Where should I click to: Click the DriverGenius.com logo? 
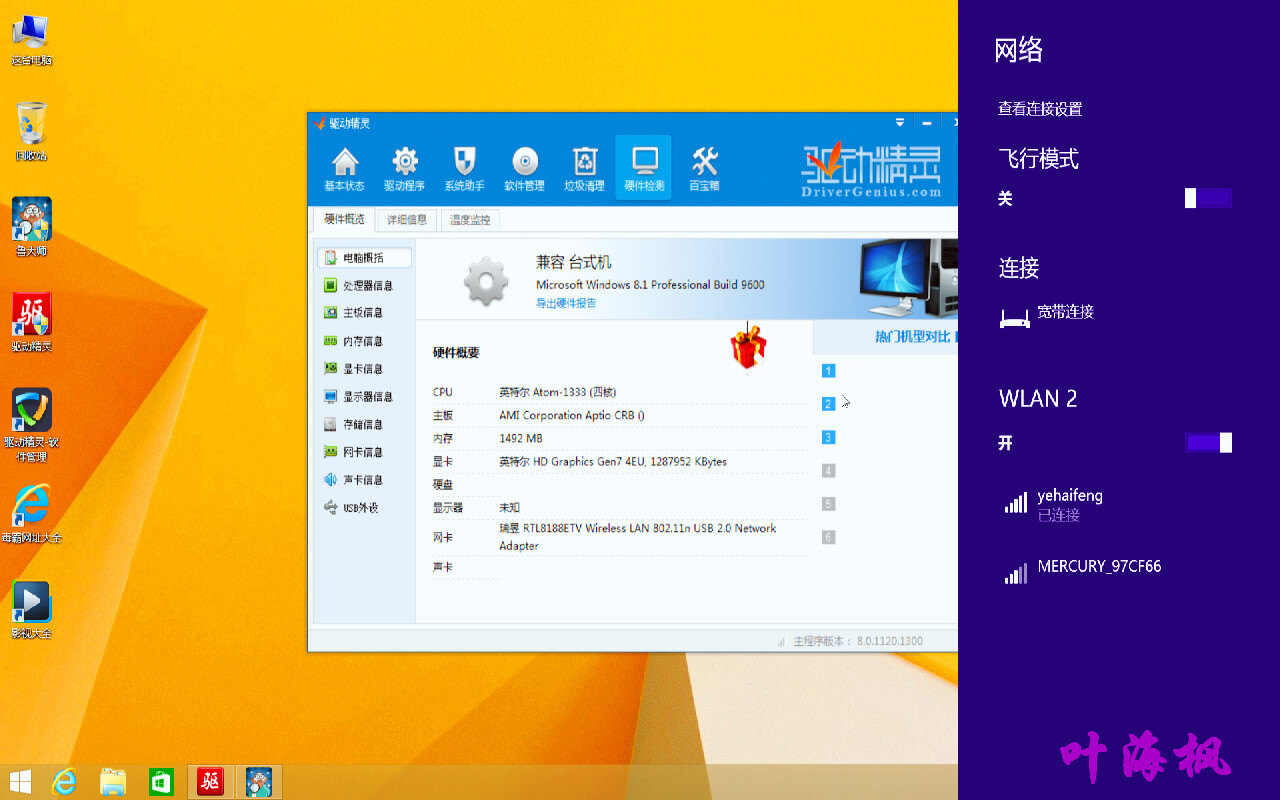pos(872,170)
